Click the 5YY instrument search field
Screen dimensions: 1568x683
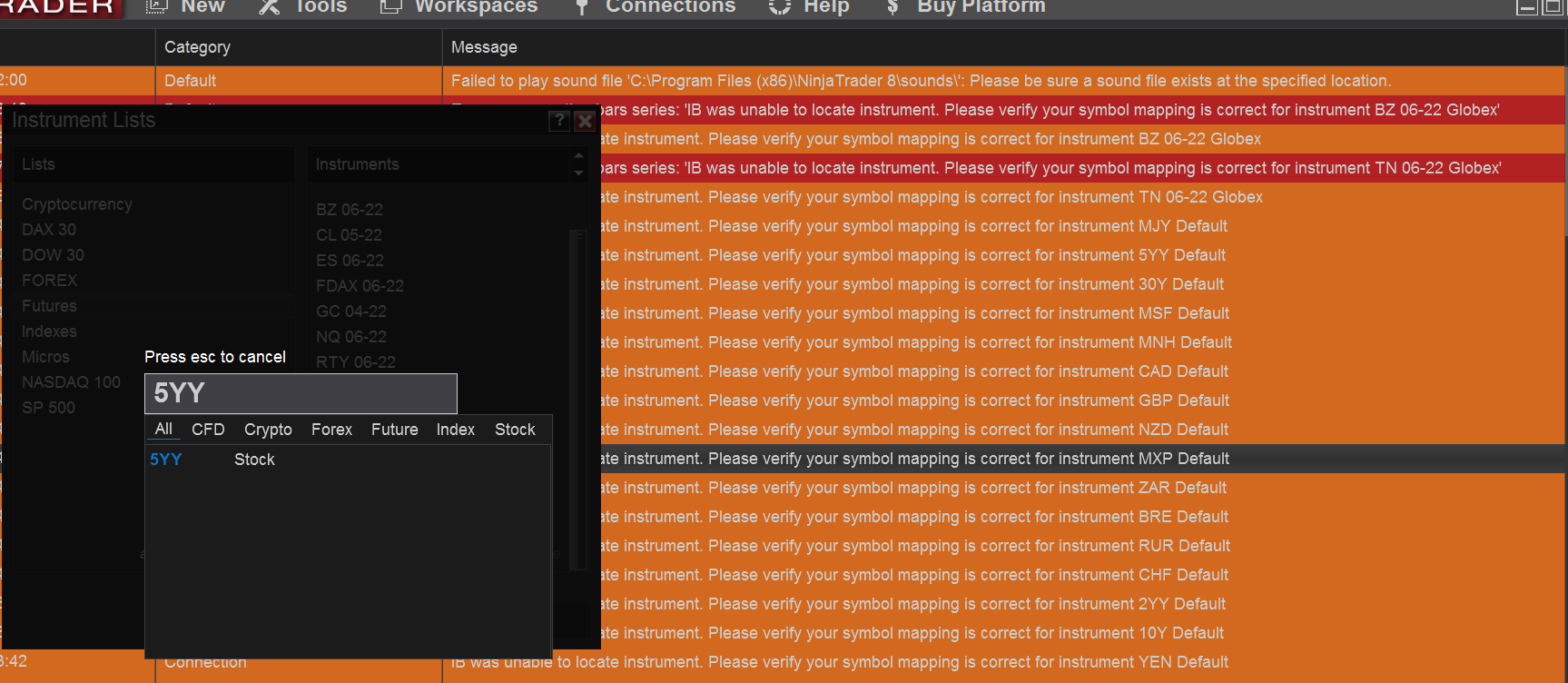pyautogui.click(x=301, y=393)
